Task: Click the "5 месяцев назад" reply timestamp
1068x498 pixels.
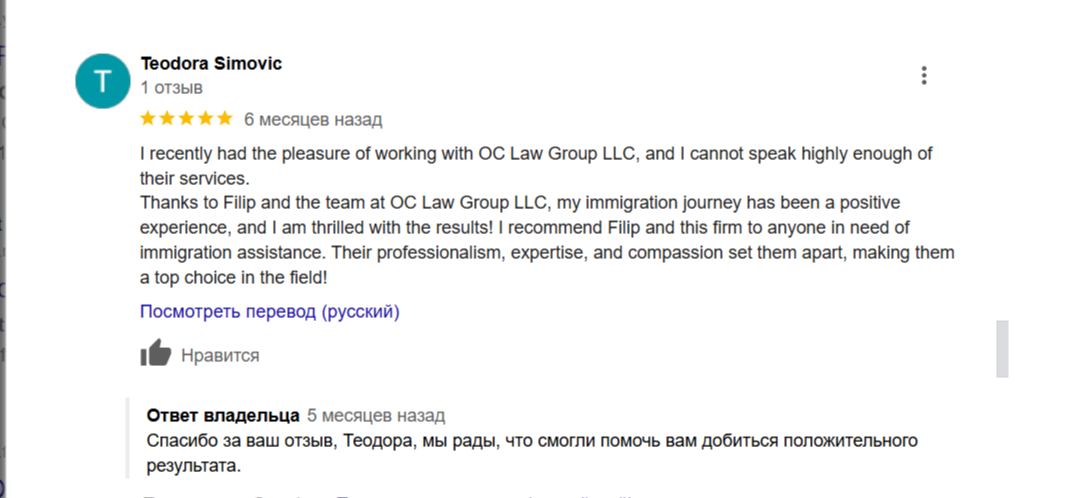Action: click(x=376, y=415)
